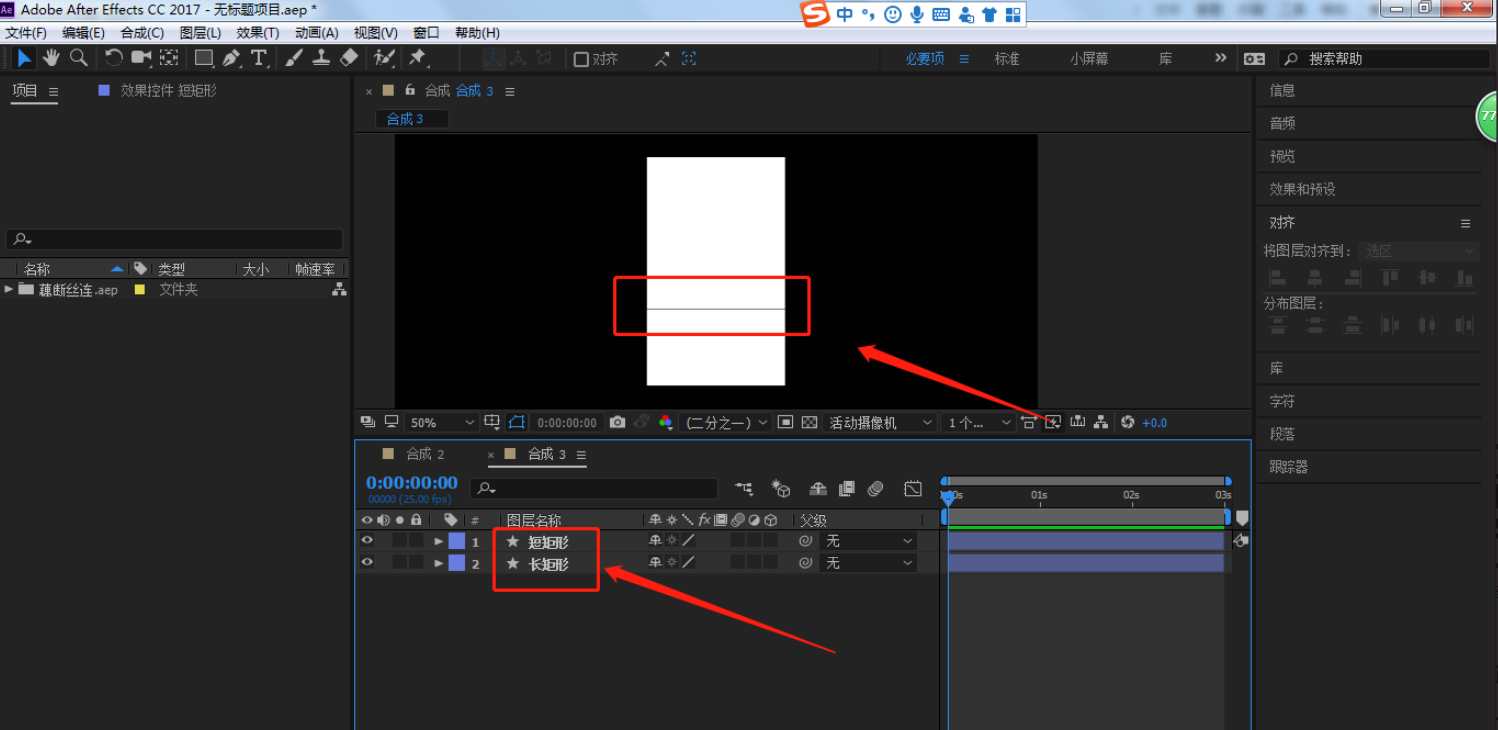Toggle always preview this view
The width and height of the screenshot is (1498, 730).
367,422
